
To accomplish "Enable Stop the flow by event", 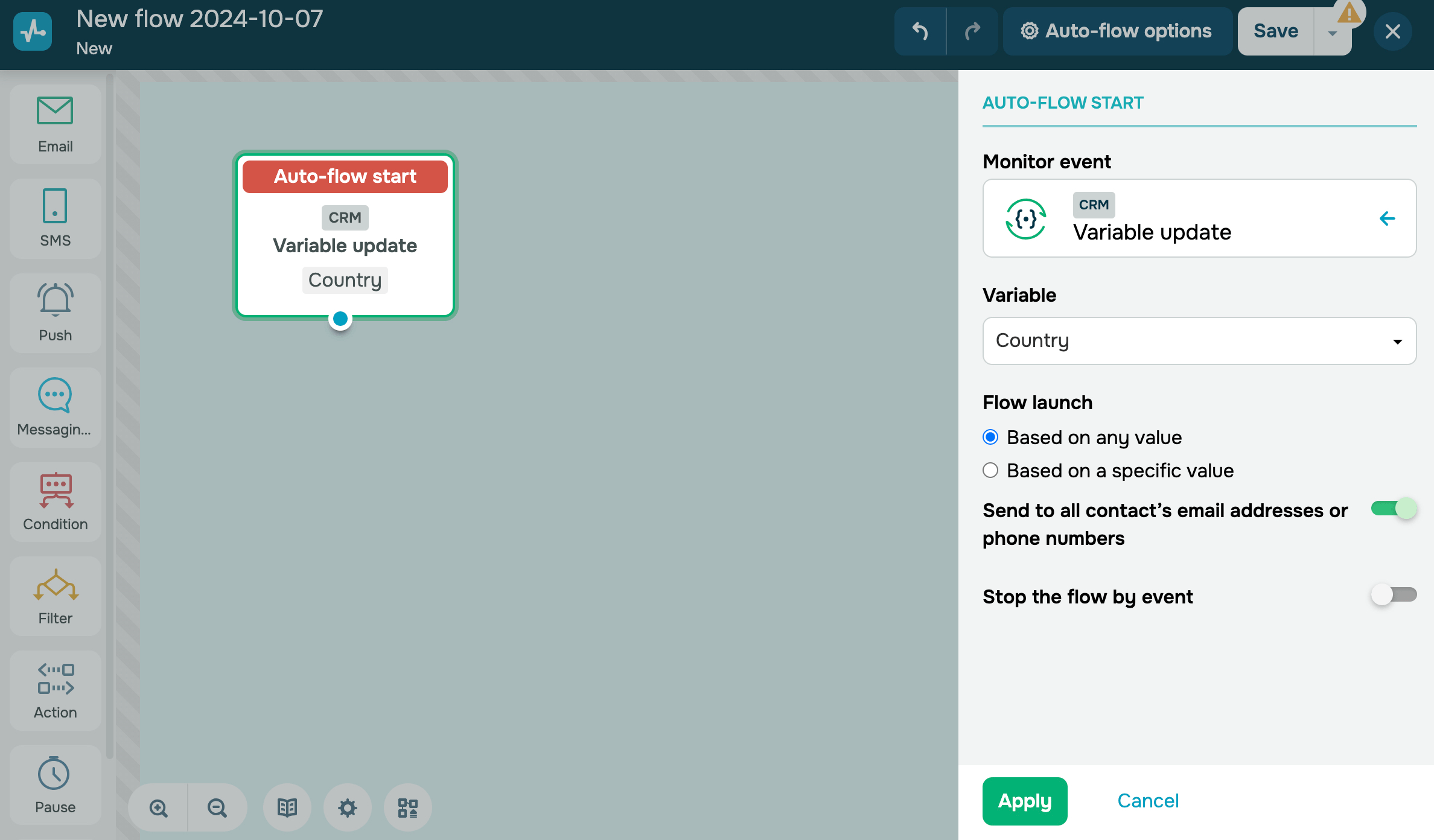I will [1394, 595].
